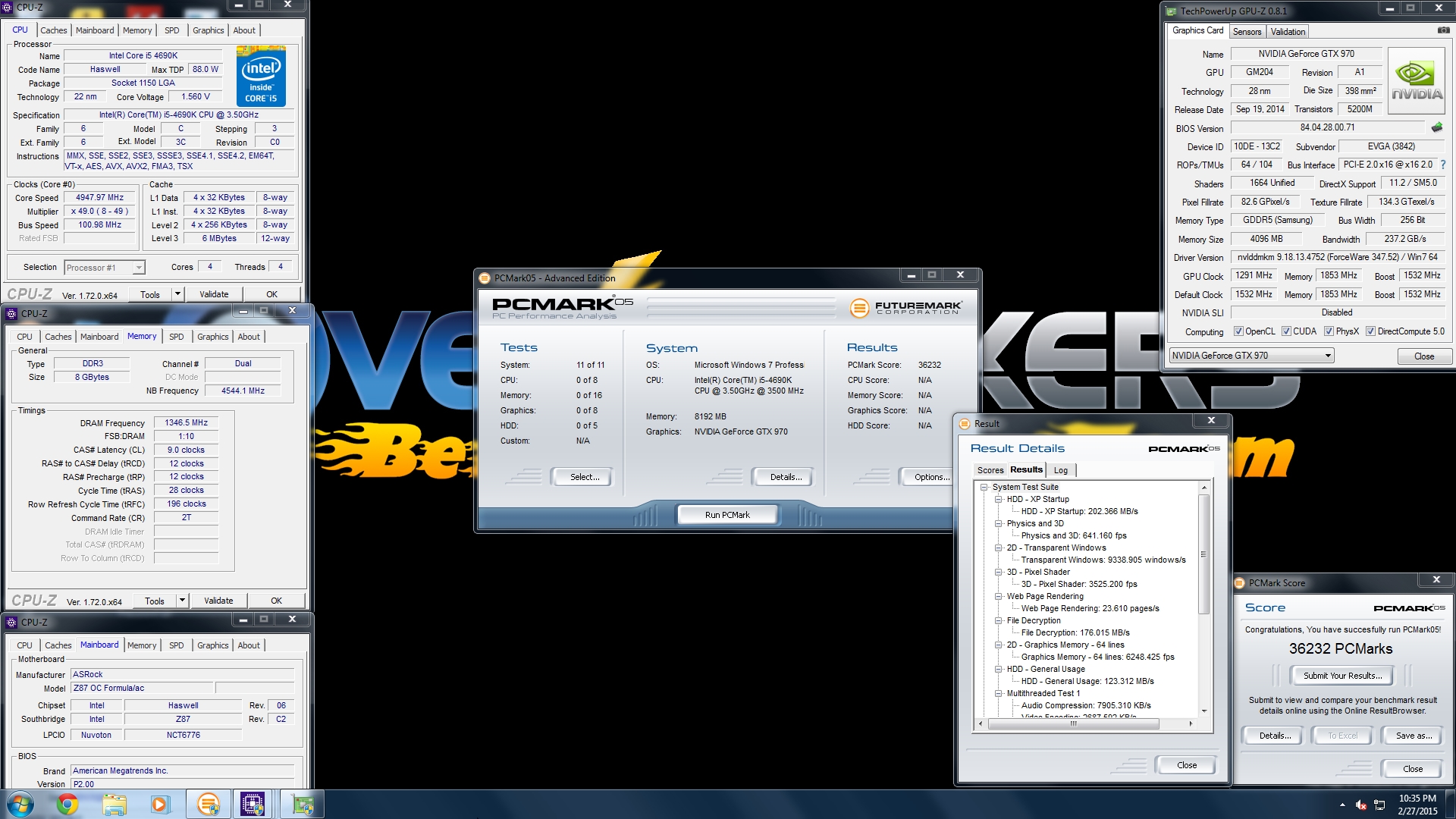The image size is (1456, 819).
Task: Click the Result tree vertical scrollbar thumb
Action: tap(1203, 554)
